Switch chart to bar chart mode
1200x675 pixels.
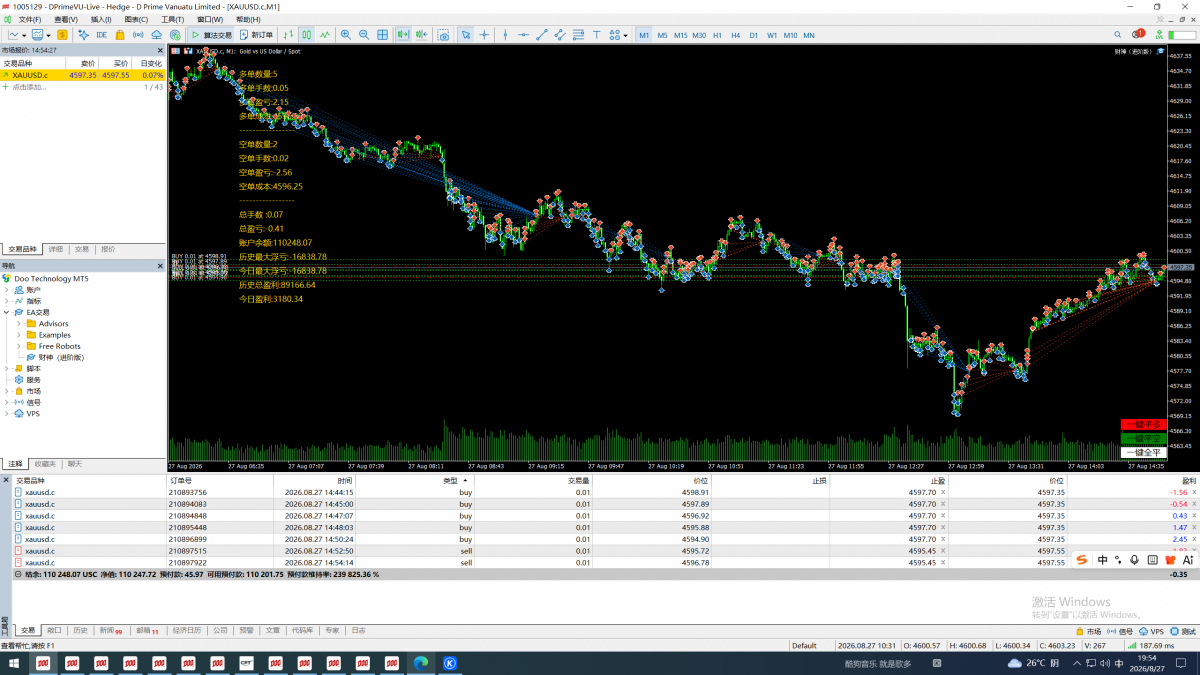point(289,35)
